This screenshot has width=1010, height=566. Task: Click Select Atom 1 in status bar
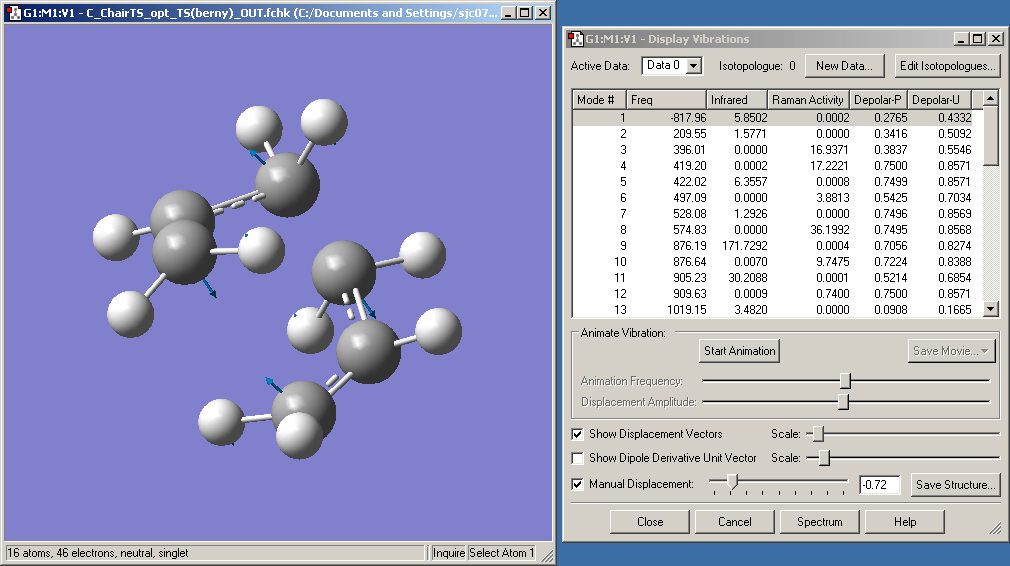coord(502,553)
